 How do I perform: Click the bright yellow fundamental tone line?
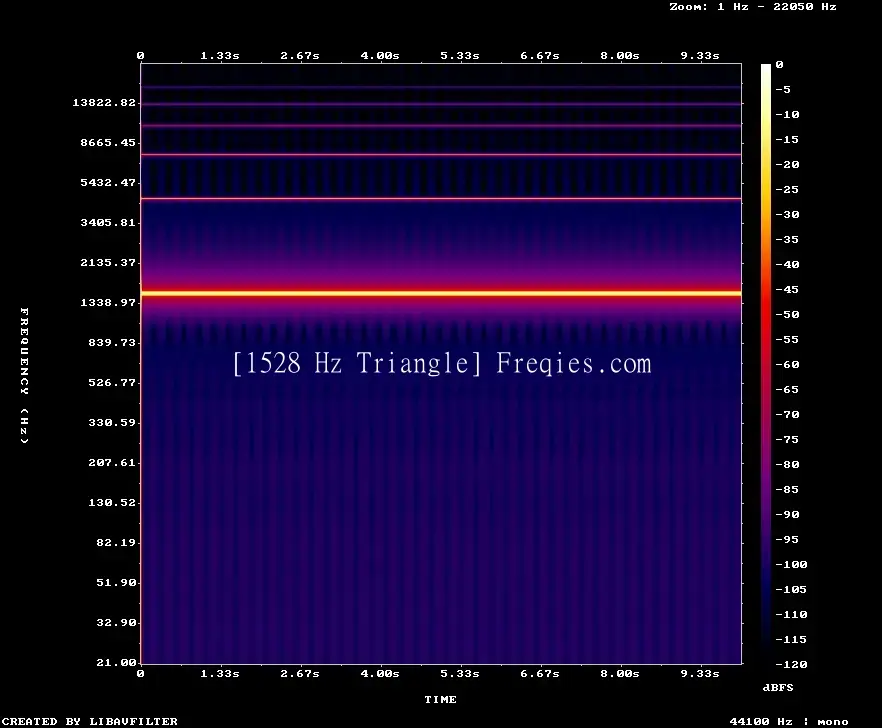pyautogui.click(x=441, y=293)
